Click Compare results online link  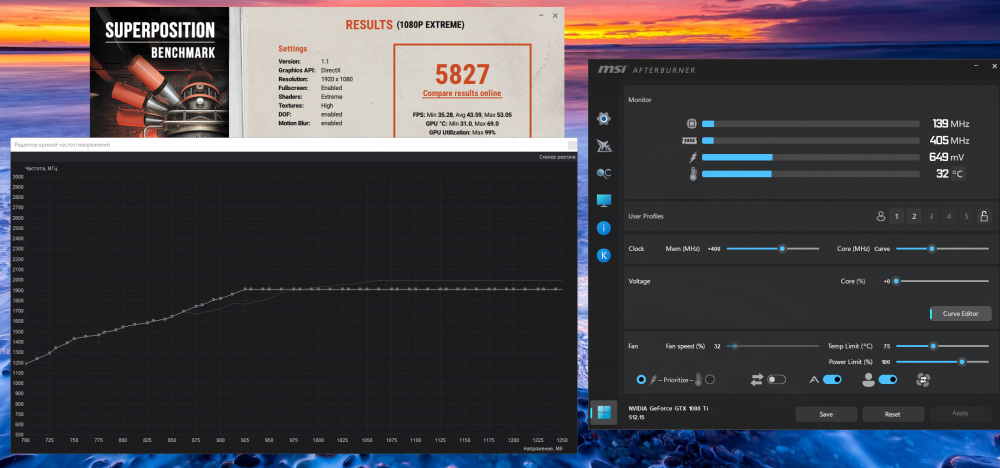469,93
